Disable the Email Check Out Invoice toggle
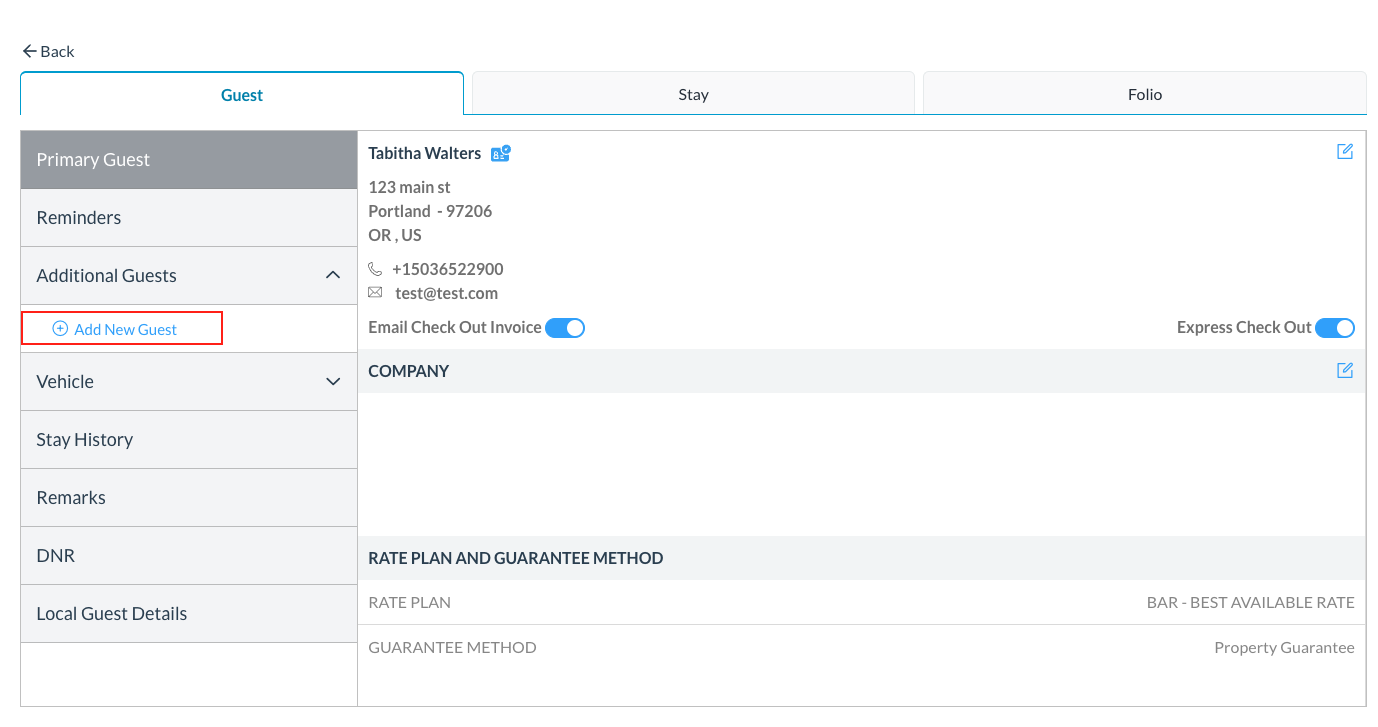Viewport: 1378px width, 727px height. click(565, 328)
